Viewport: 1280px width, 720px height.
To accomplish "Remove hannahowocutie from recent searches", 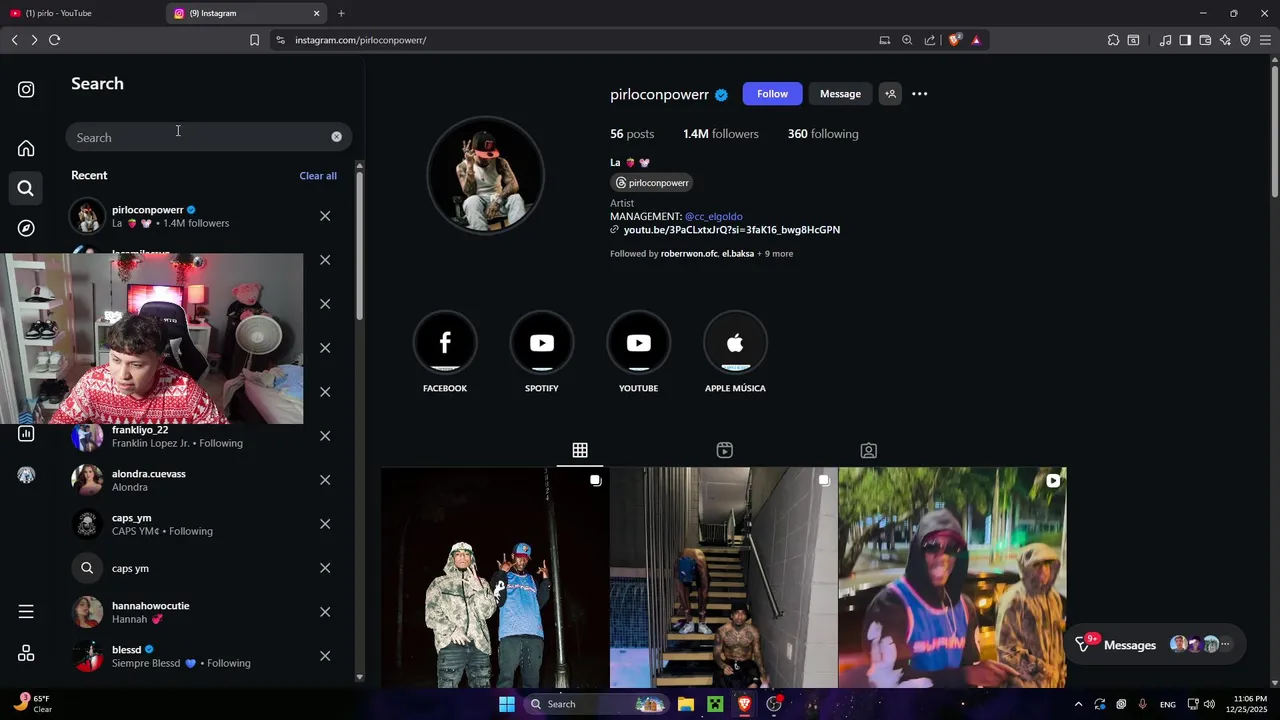I will coord(325,612).
